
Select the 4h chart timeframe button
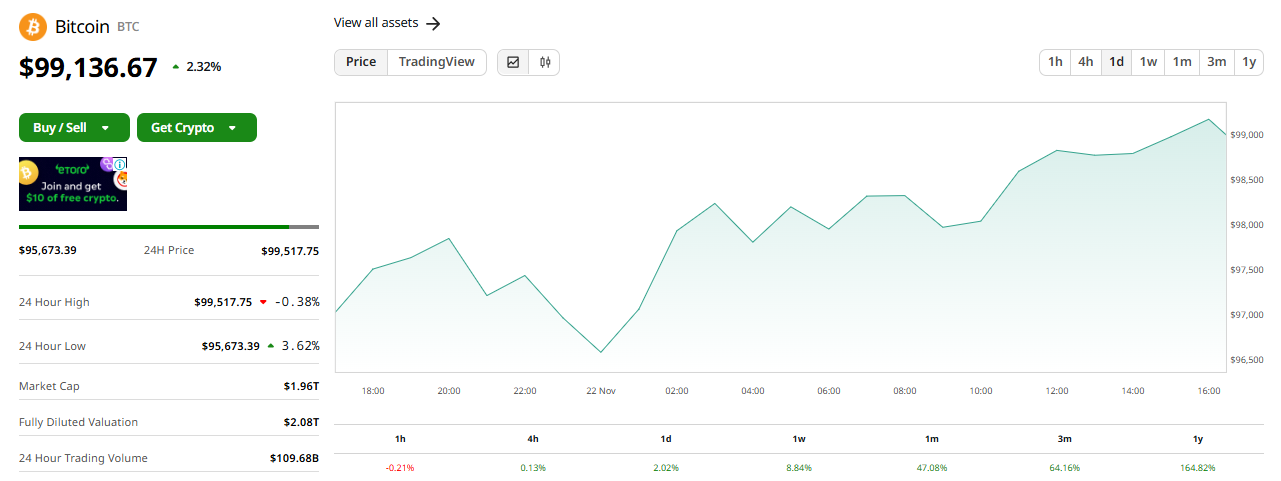click(x=1086, y=62)
